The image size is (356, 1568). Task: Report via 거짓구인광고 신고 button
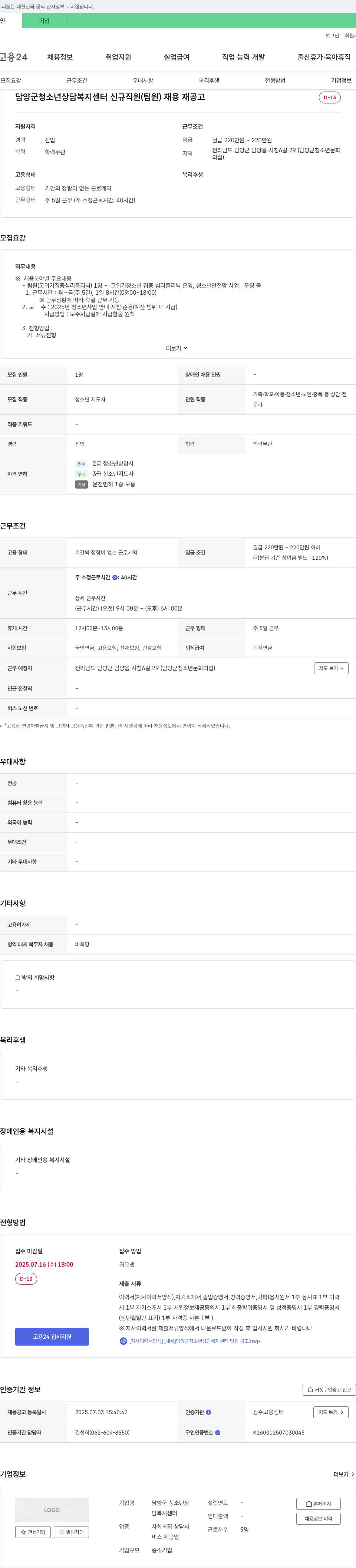(x=329, y=1390)
